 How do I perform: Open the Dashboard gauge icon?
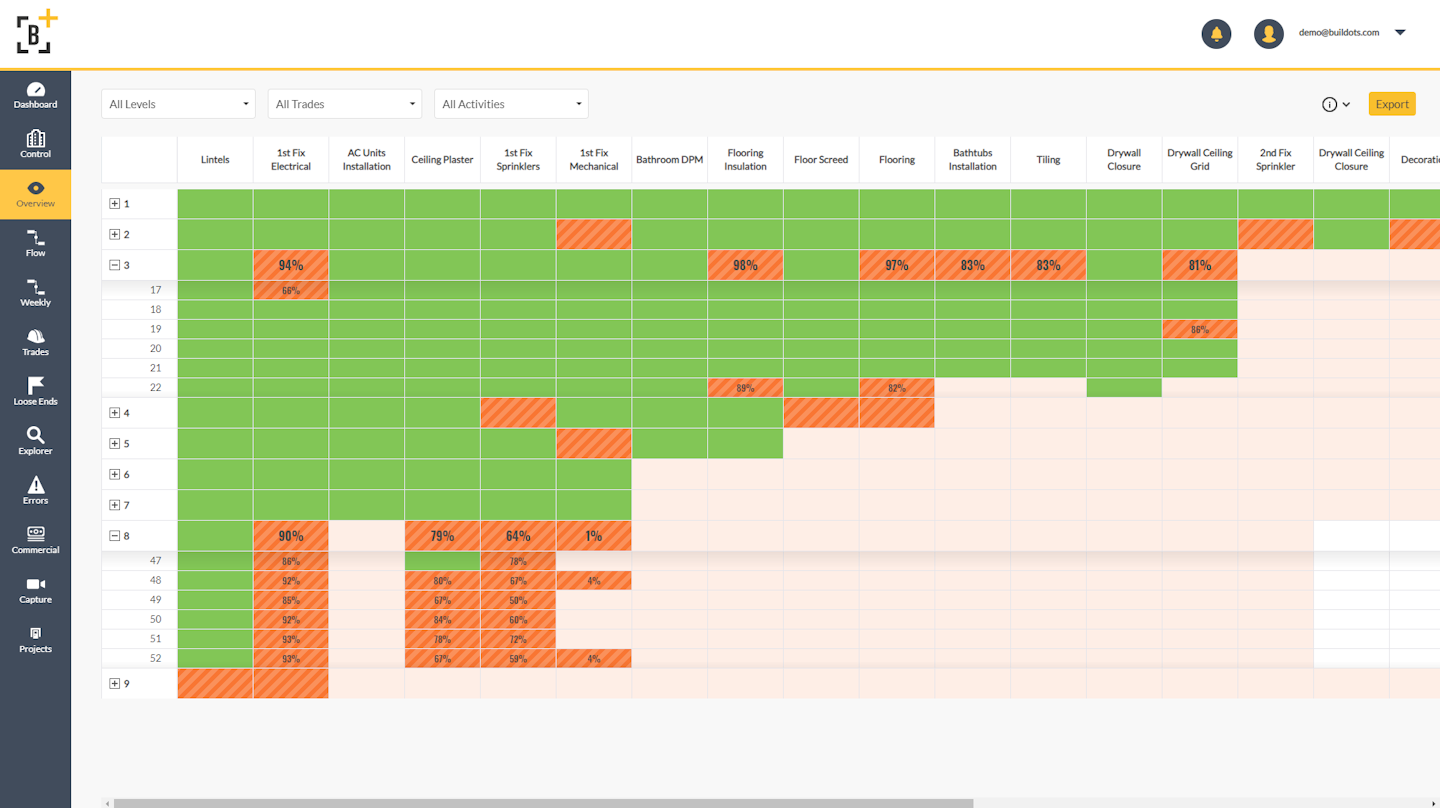click(35, 90)
